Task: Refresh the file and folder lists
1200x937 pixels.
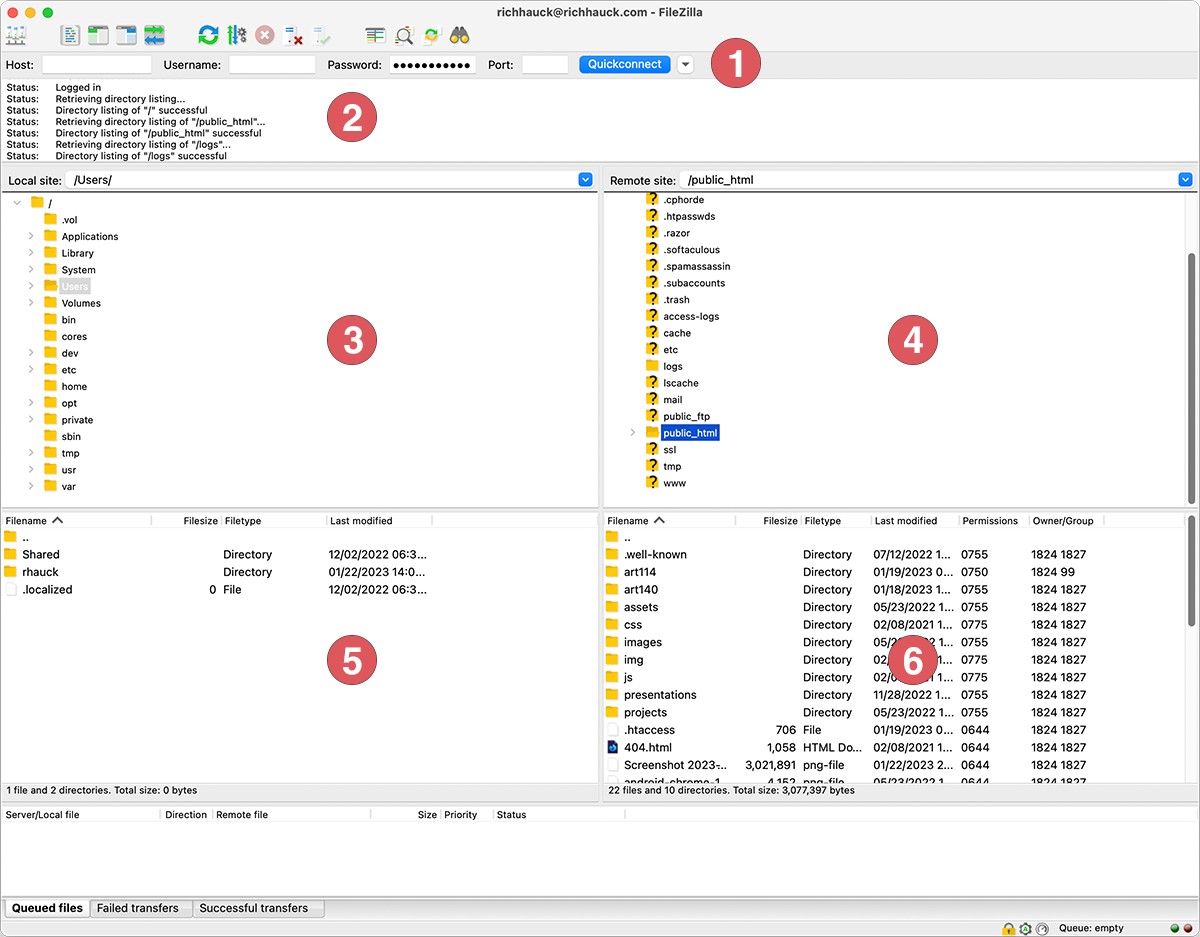Action: [x=208, y=35]
